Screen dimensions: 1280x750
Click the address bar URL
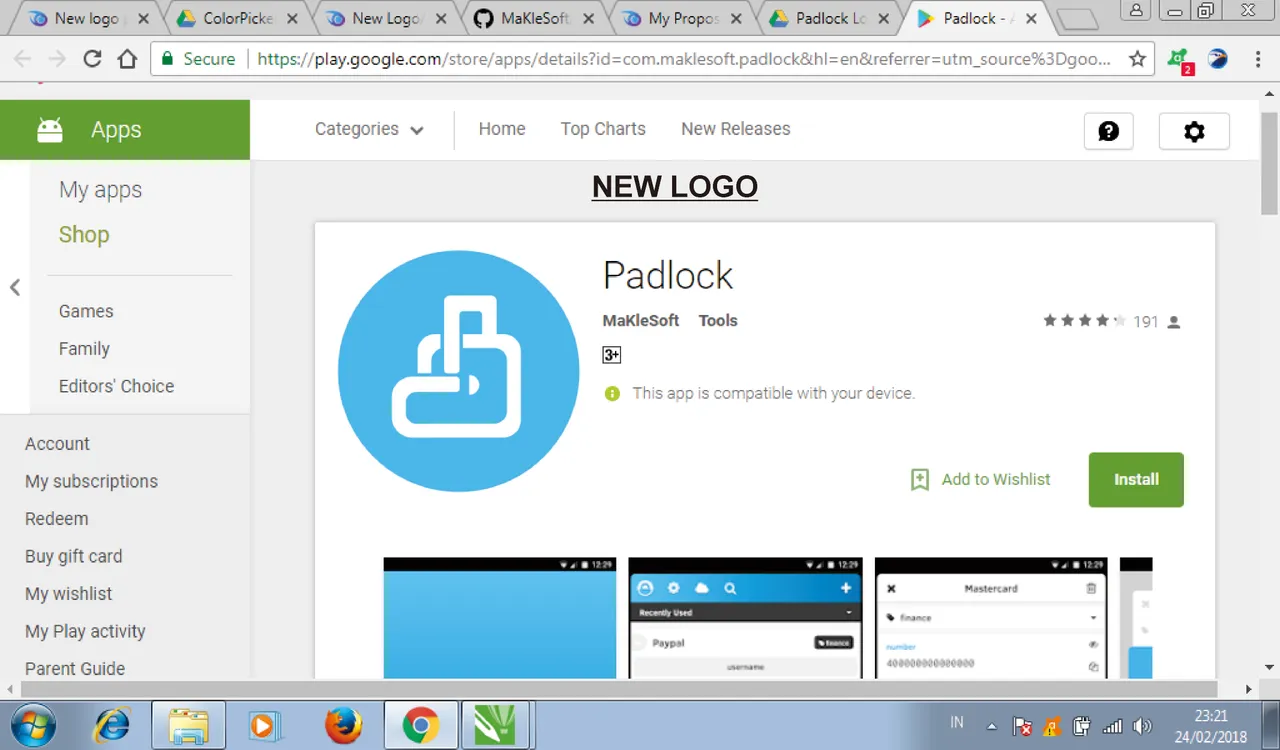point(683,59)
